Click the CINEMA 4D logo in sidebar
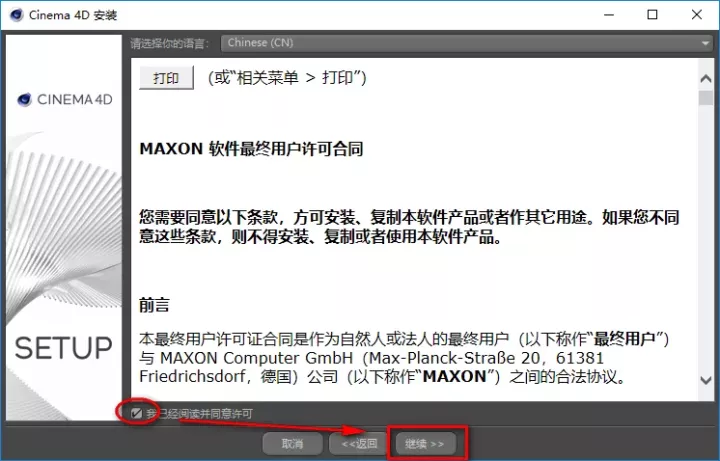Image resolution: width=720 pixels, height=461 pixels. [65, 99]
